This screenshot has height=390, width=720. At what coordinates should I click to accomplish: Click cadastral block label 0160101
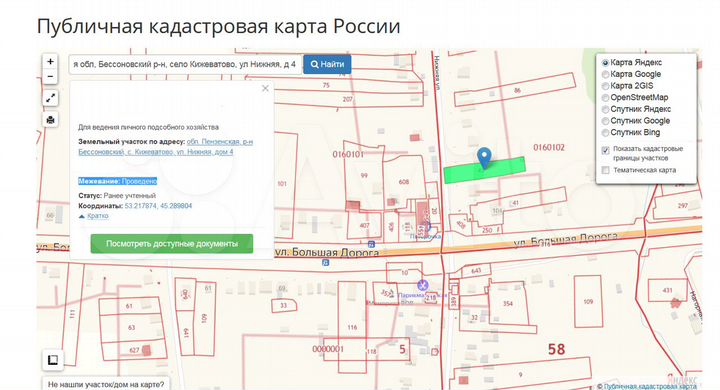pyautogui.click(x=348, y=154)
